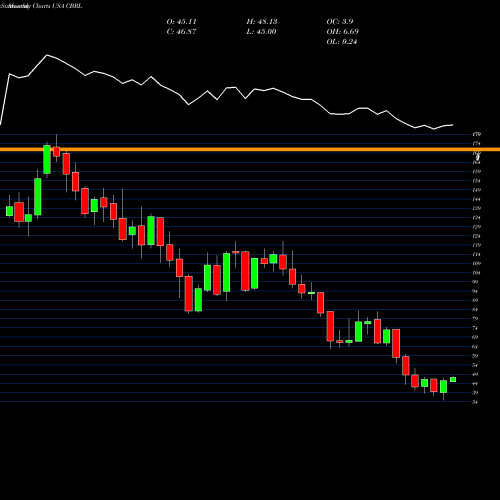
Task: Click the last green candle on the right
Action: (453, 379)
